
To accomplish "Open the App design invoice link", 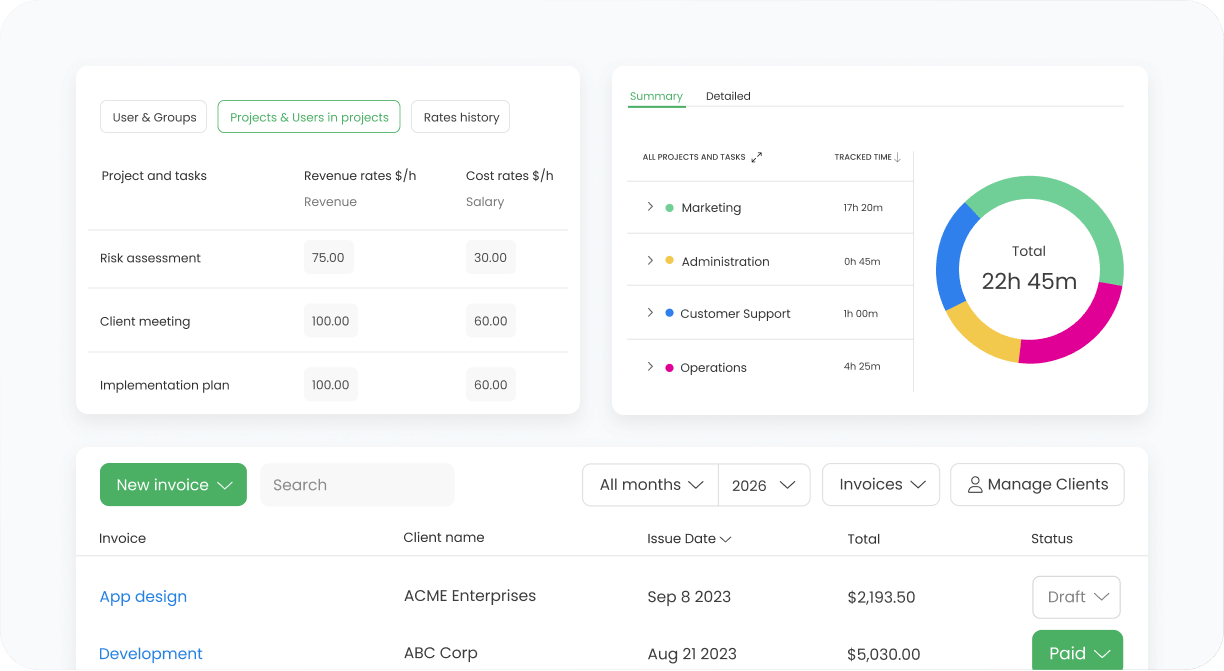I will click(x=143, y=597).
